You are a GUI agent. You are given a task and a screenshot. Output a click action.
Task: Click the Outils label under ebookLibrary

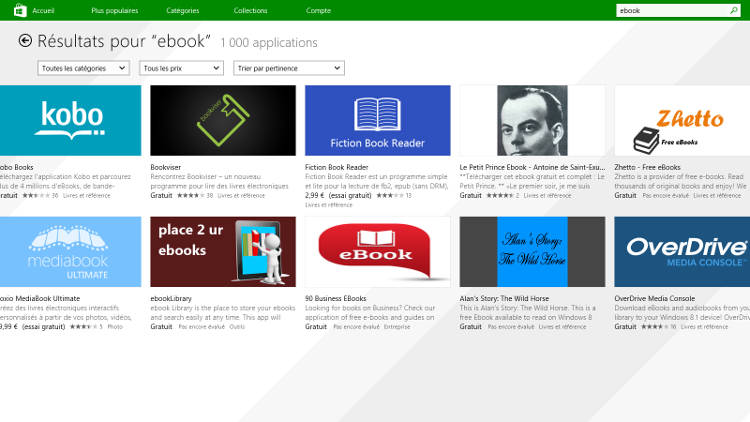coord(237,327)
